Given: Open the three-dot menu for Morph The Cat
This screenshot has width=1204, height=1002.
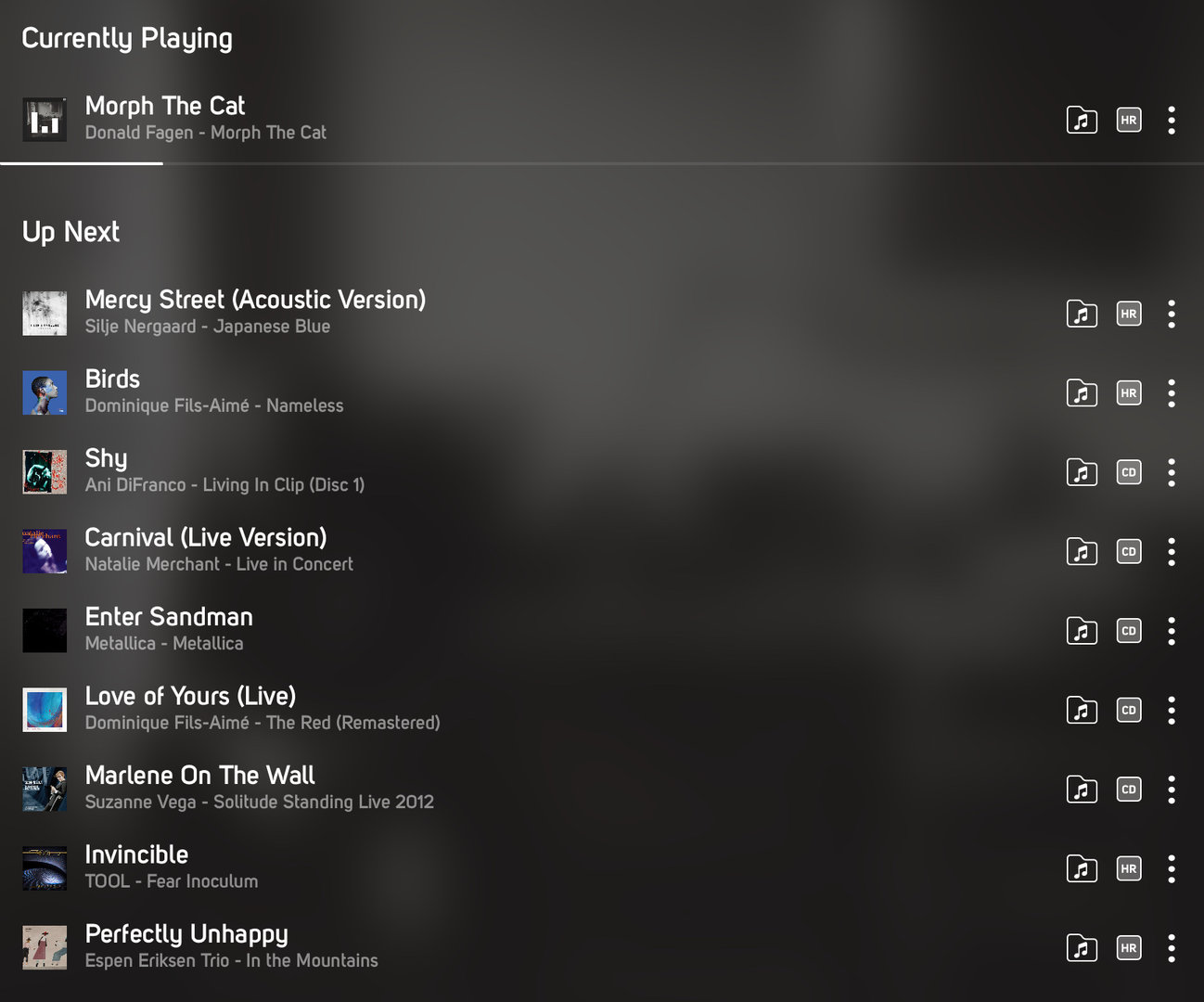Looking at the screenshot, I should [1172, 121].
